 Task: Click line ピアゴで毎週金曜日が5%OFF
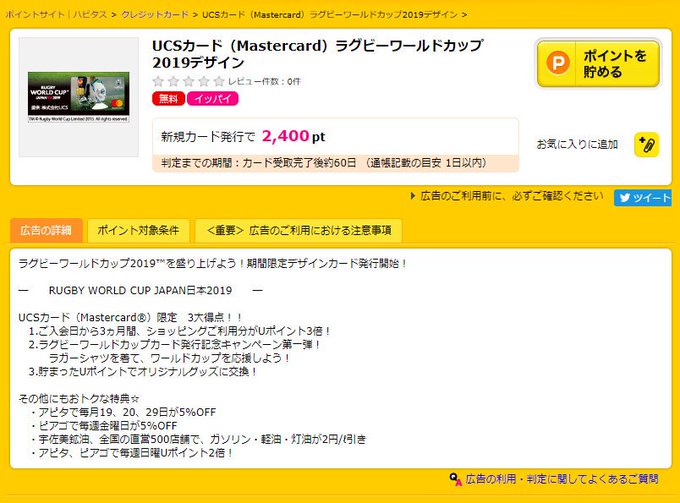pyautogui.click(x=104, y=425)
